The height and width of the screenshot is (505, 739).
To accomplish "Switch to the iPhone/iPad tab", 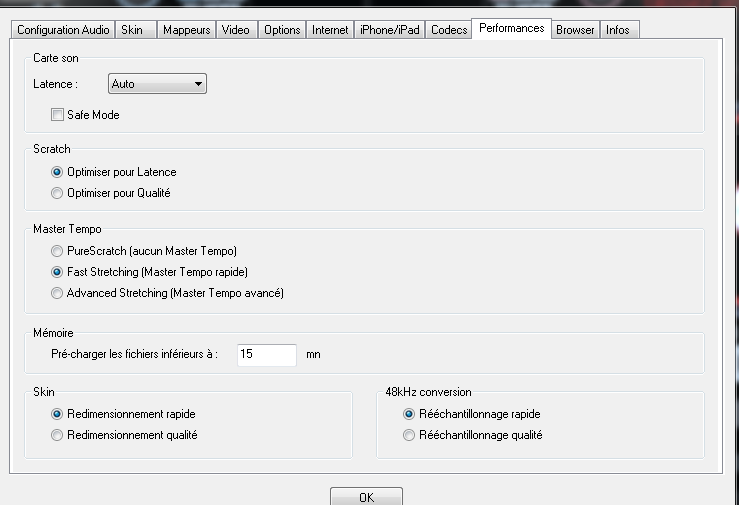I will 390,30.
